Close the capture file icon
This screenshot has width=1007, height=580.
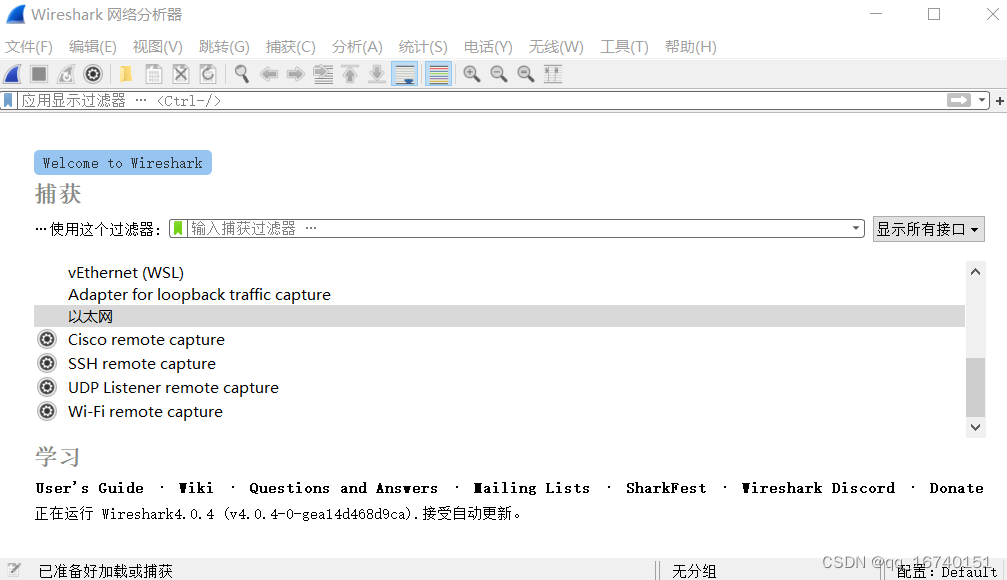[181, 75]
